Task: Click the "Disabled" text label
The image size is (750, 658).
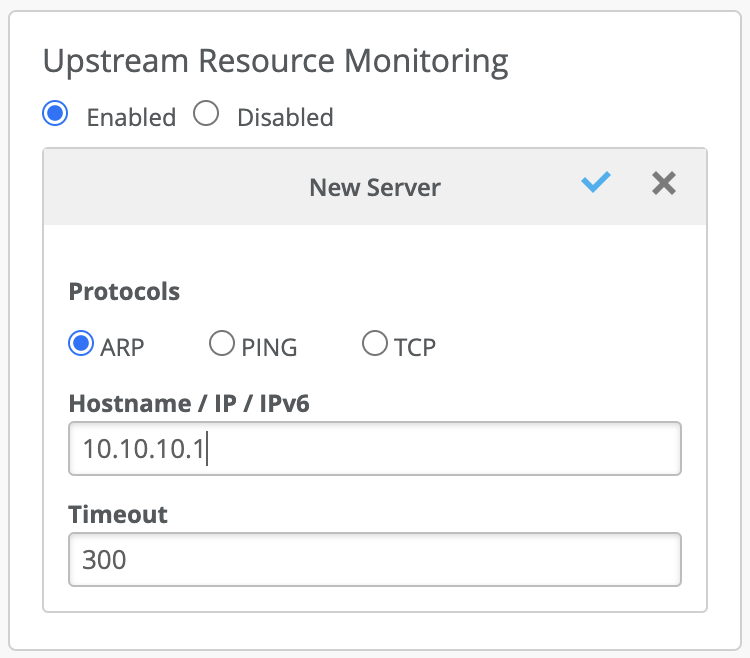Action: pyautogui.click(x=285, y=117)
